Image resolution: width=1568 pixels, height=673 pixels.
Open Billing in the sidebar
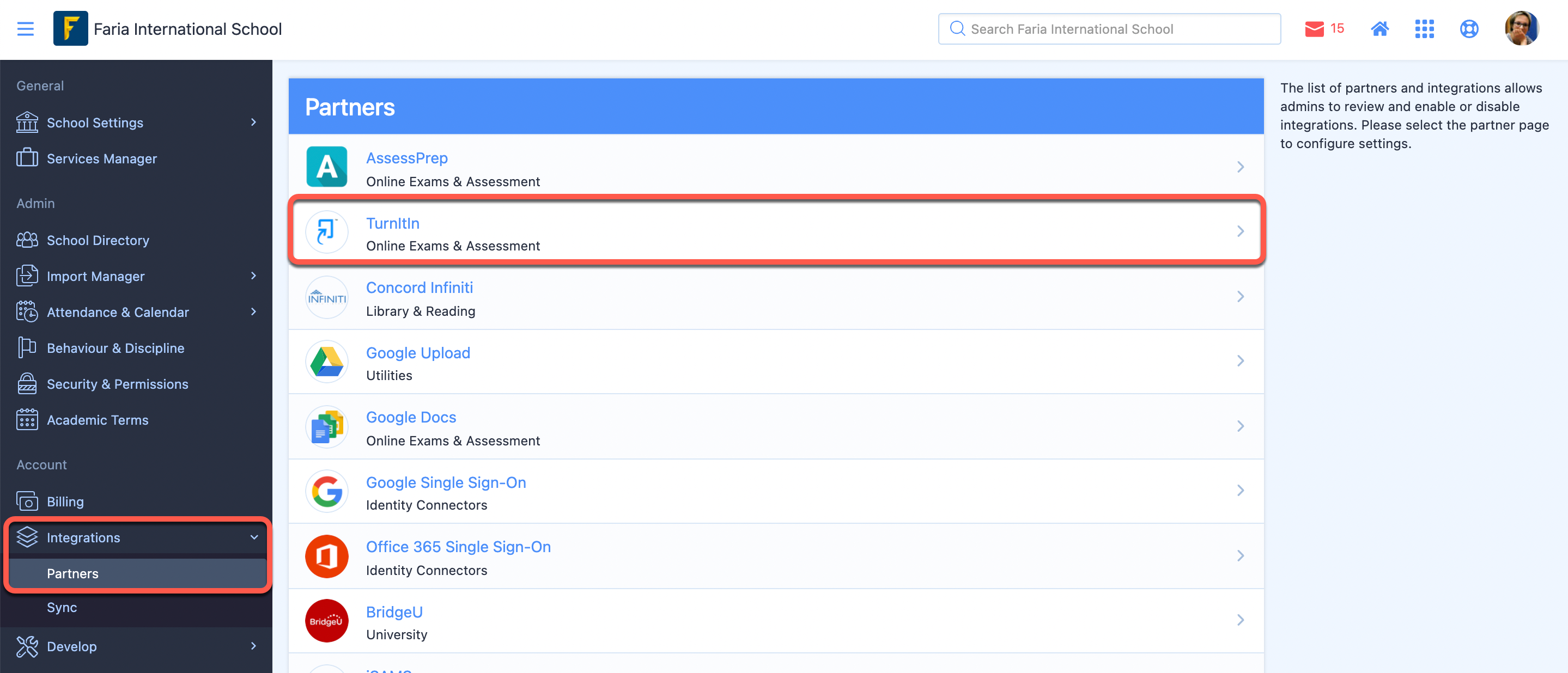[65, 502]
